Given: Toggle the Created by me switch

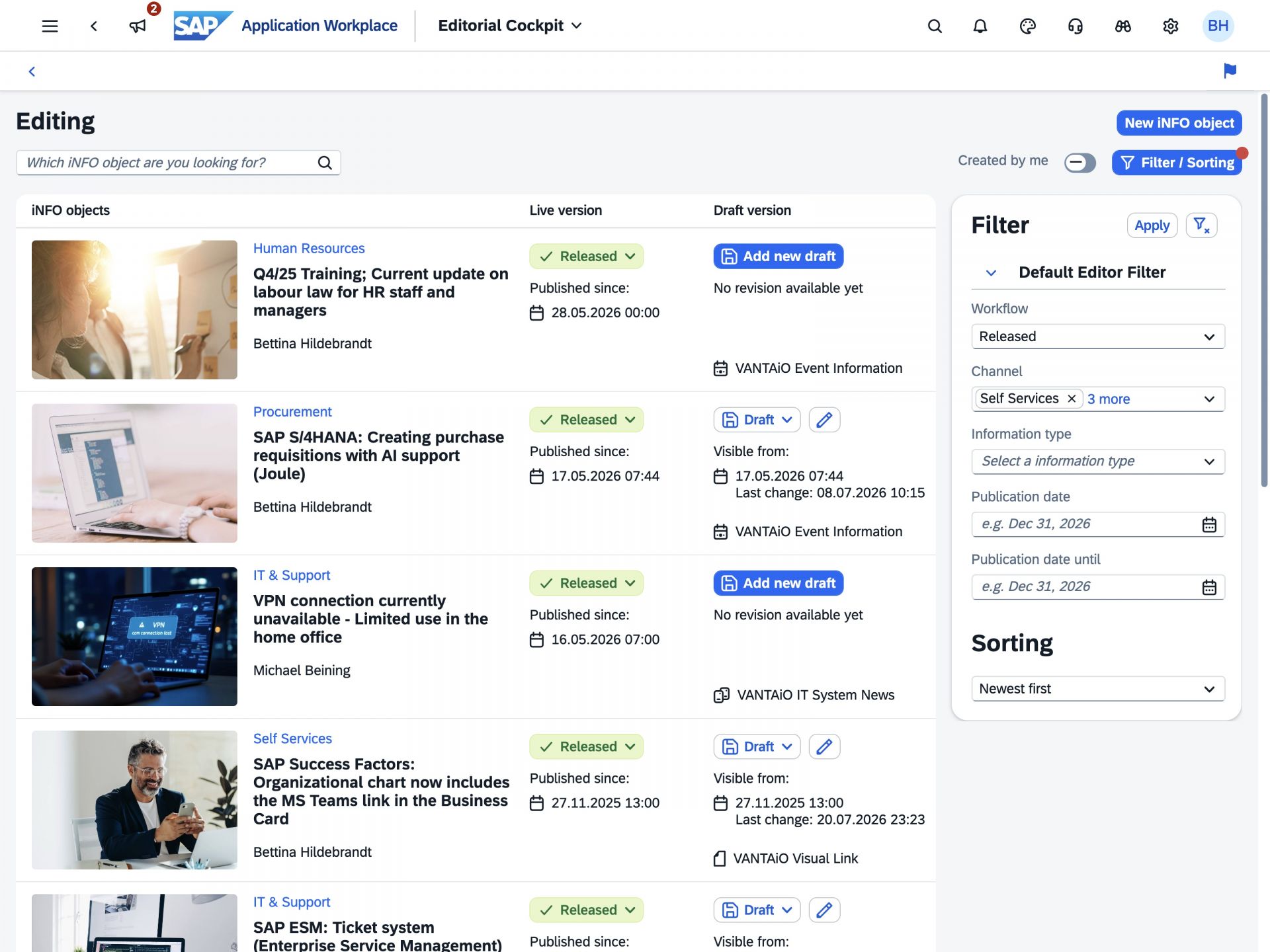Looking at the screenshot, I should point(1080,163).
